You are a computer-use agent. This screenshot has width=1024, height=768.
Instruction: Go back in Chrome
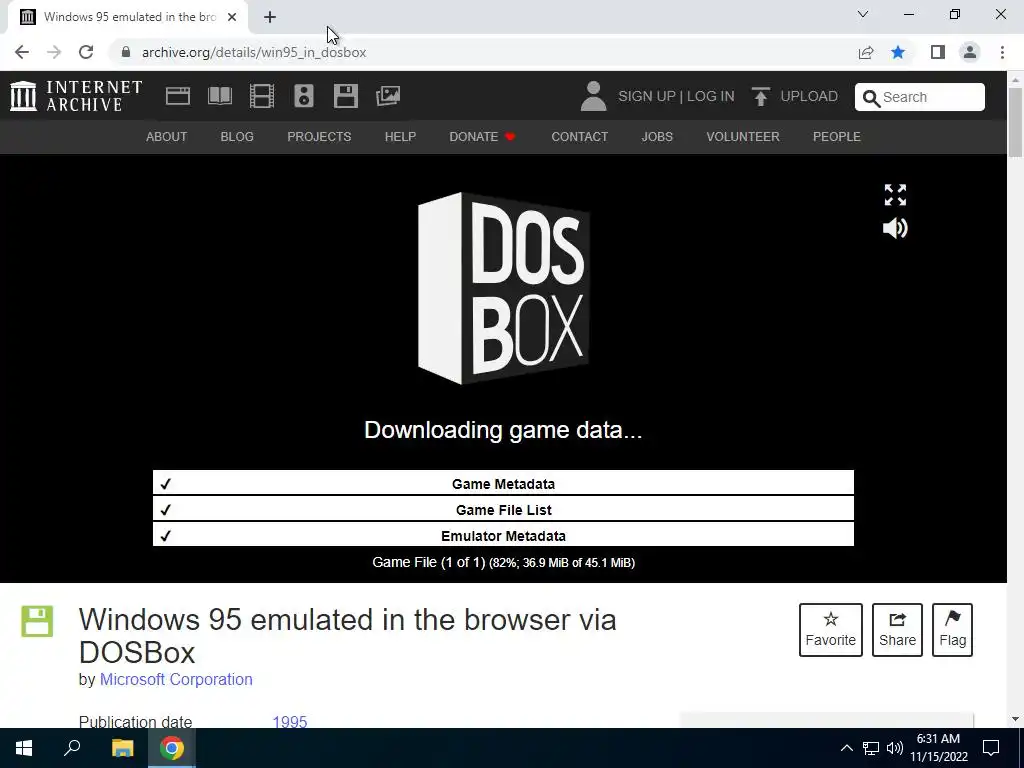pyautogui.click(x=22, y=52)
